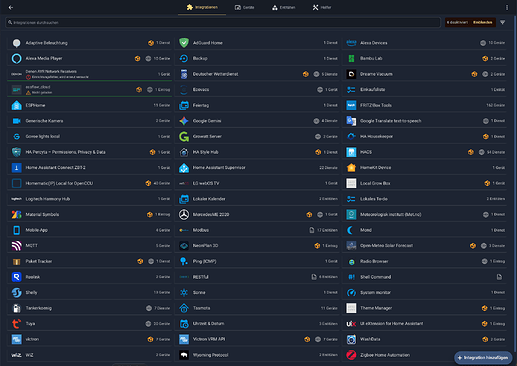
Task: Click the Shelly integration icon
Action: tap(16, 292)
